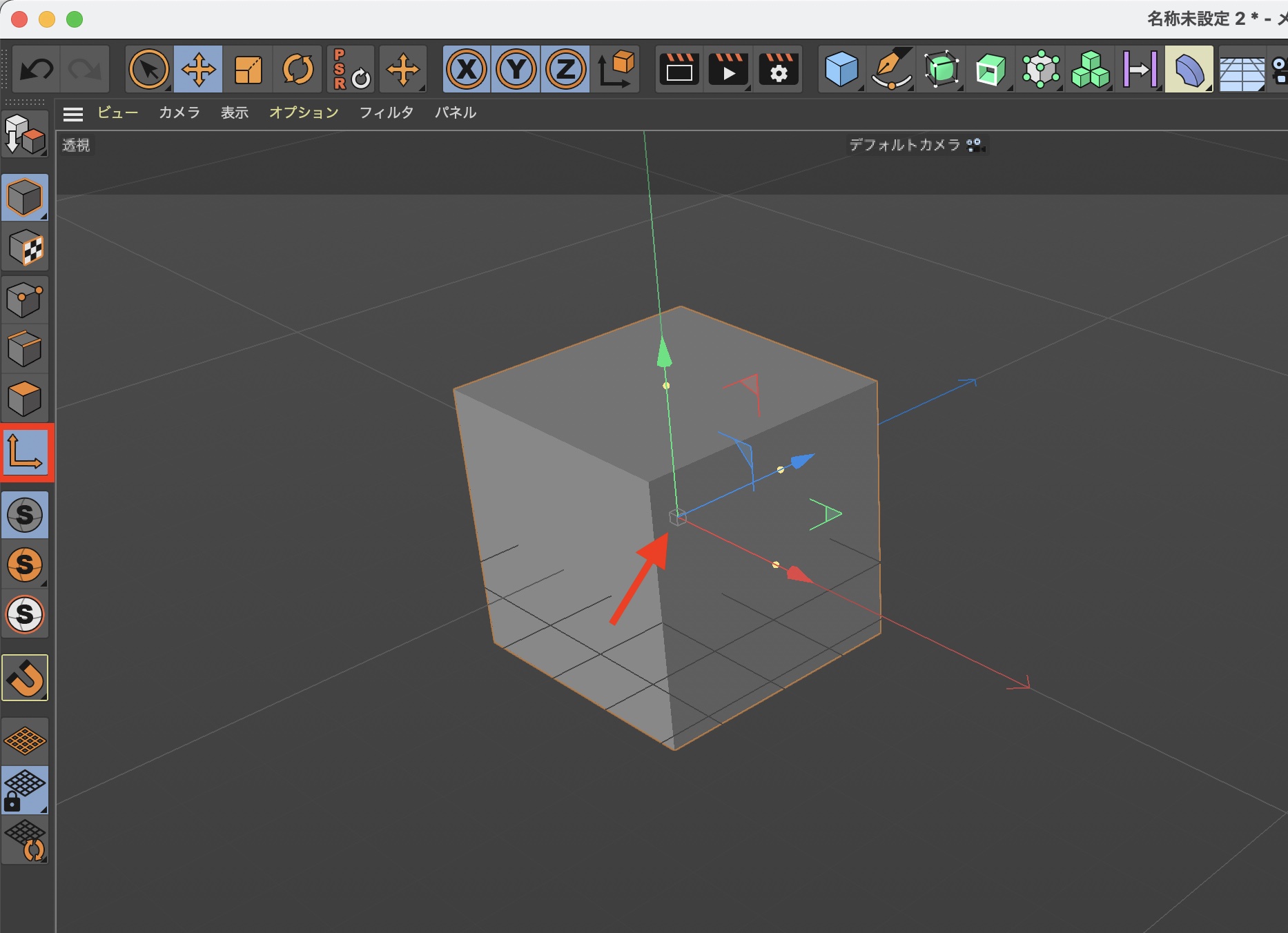Click the Undo arrow icon
Image resolution: width=1288 pixels, height=933 pixels.
pos(37,70)
